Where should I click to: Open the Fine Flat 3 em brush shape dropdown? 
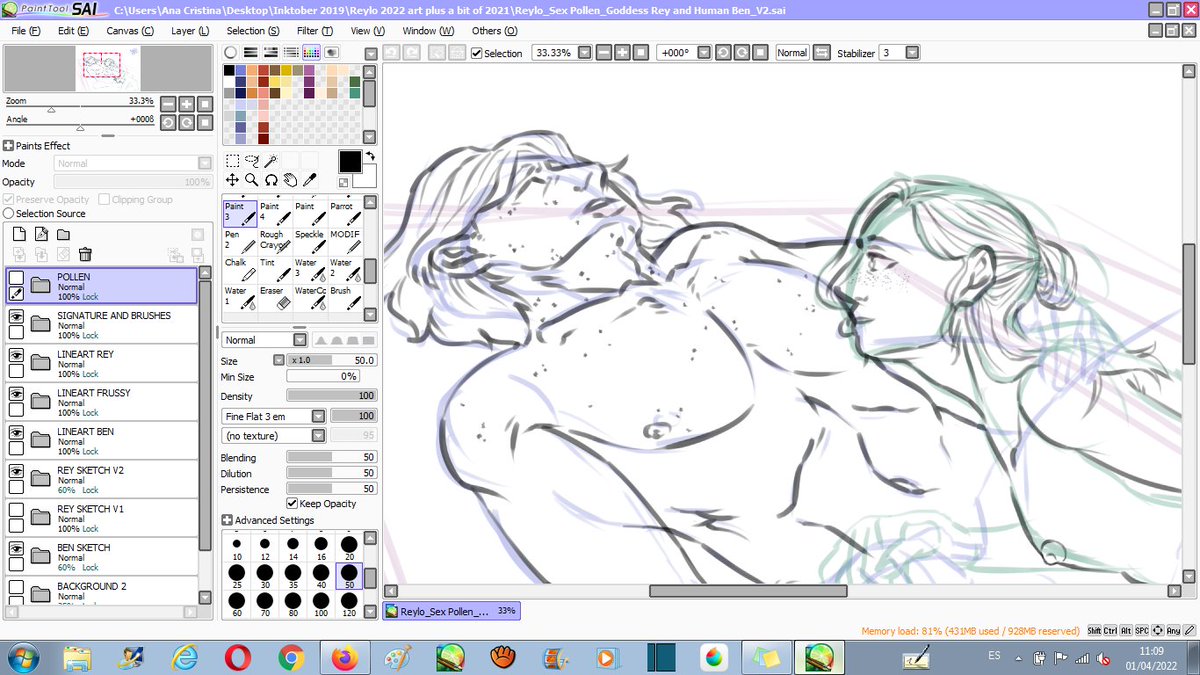[x=318, y=416]
